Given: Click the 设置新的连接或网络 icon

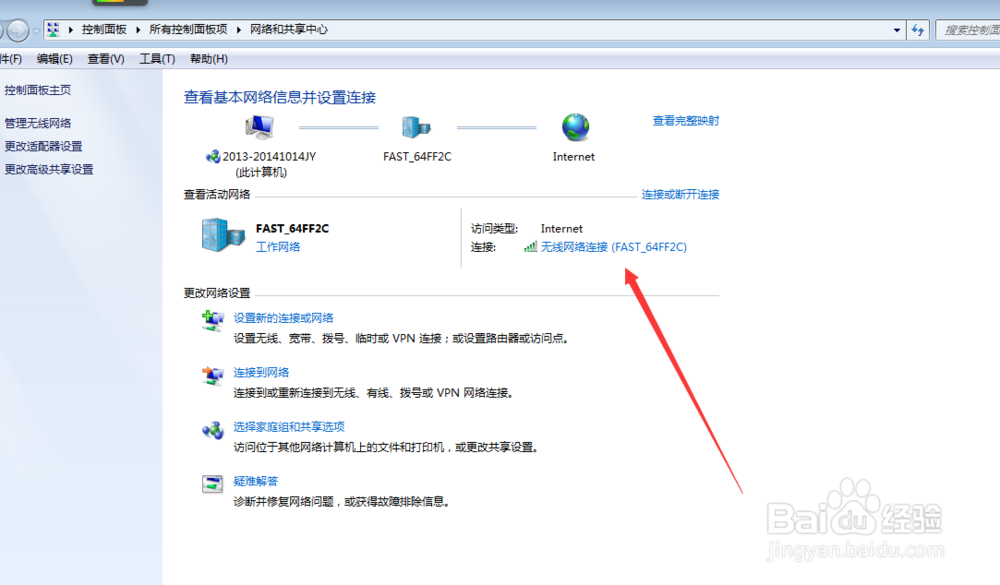Looking at the screenshot, I should point(212,320).
